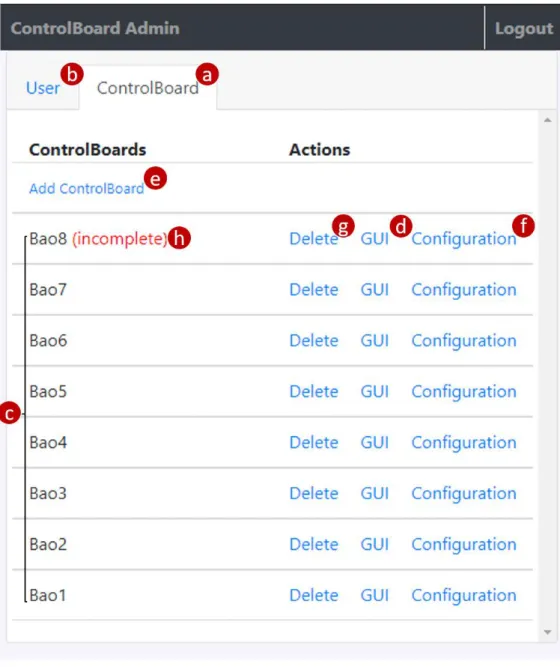Open Configuration for Bao6

pos(464,341)
